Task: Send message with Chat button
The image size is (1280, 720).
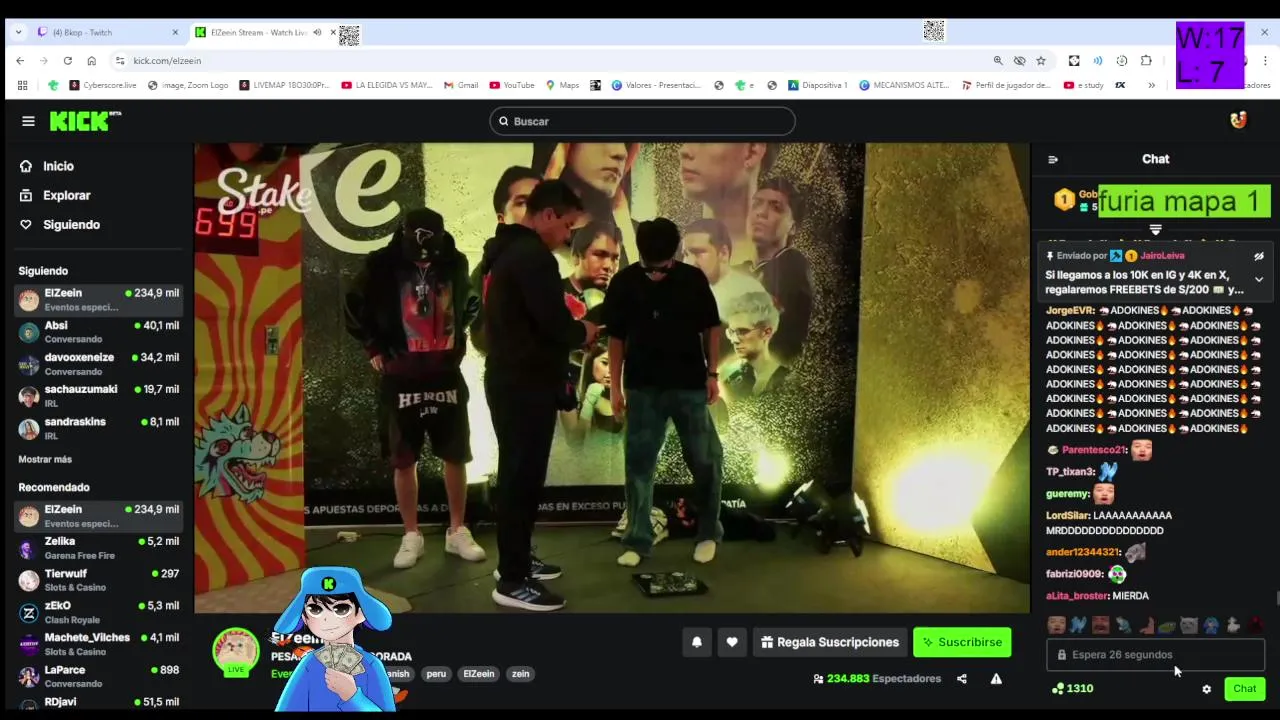Action: 1245,688
